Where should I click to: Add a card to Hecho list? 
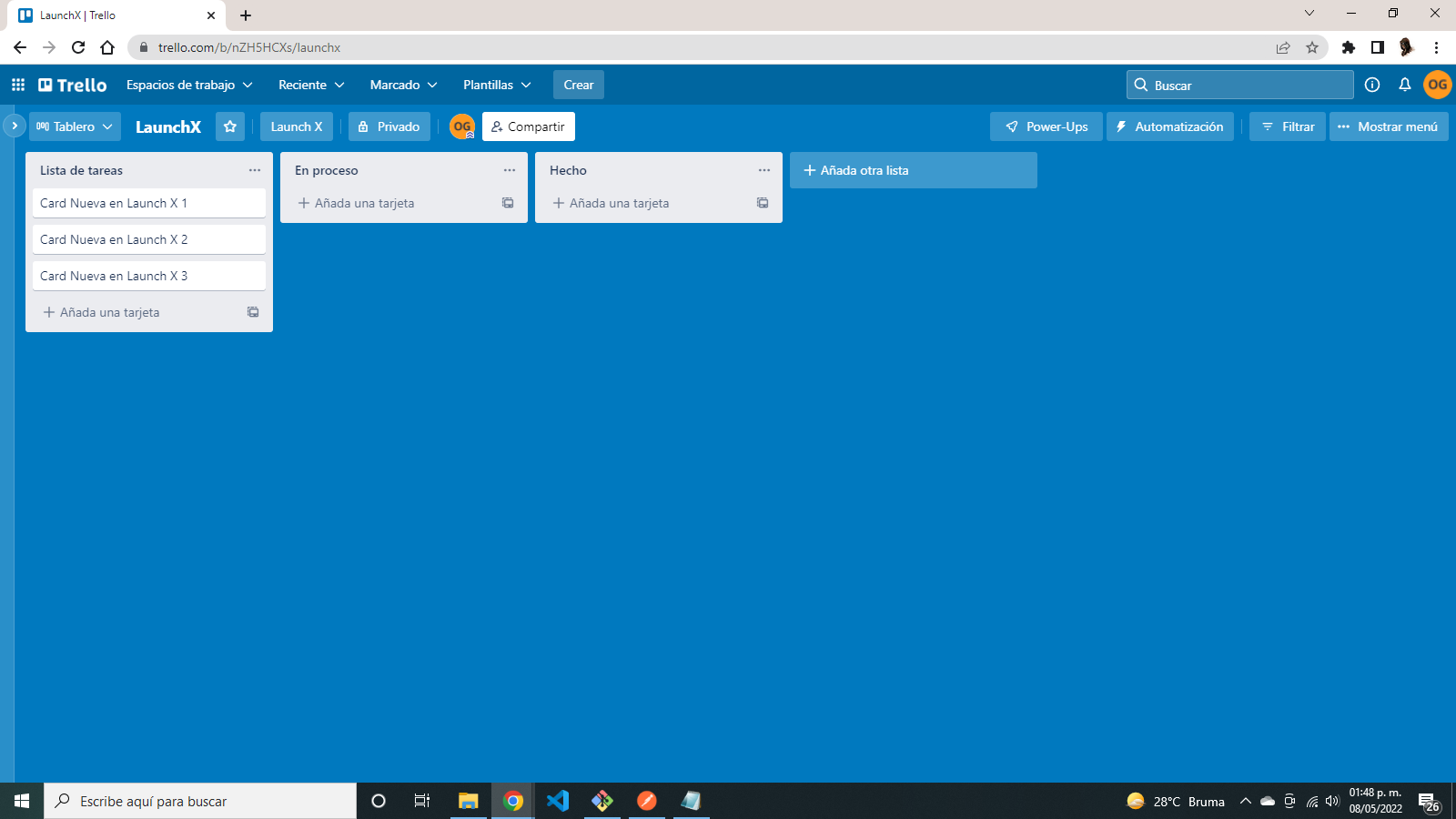pos(644,203)
